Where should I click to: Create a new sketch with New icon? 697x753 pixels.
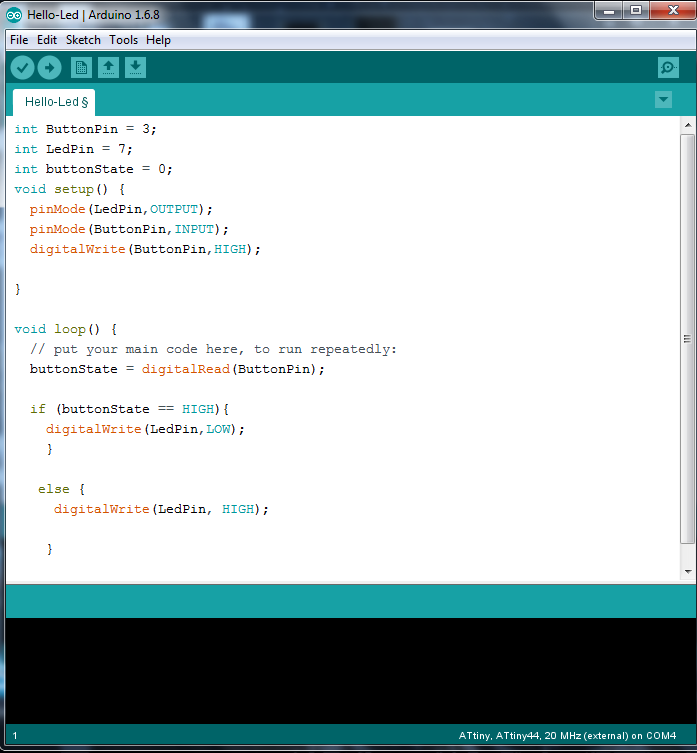pyautogui.click(x=81, y=68)
